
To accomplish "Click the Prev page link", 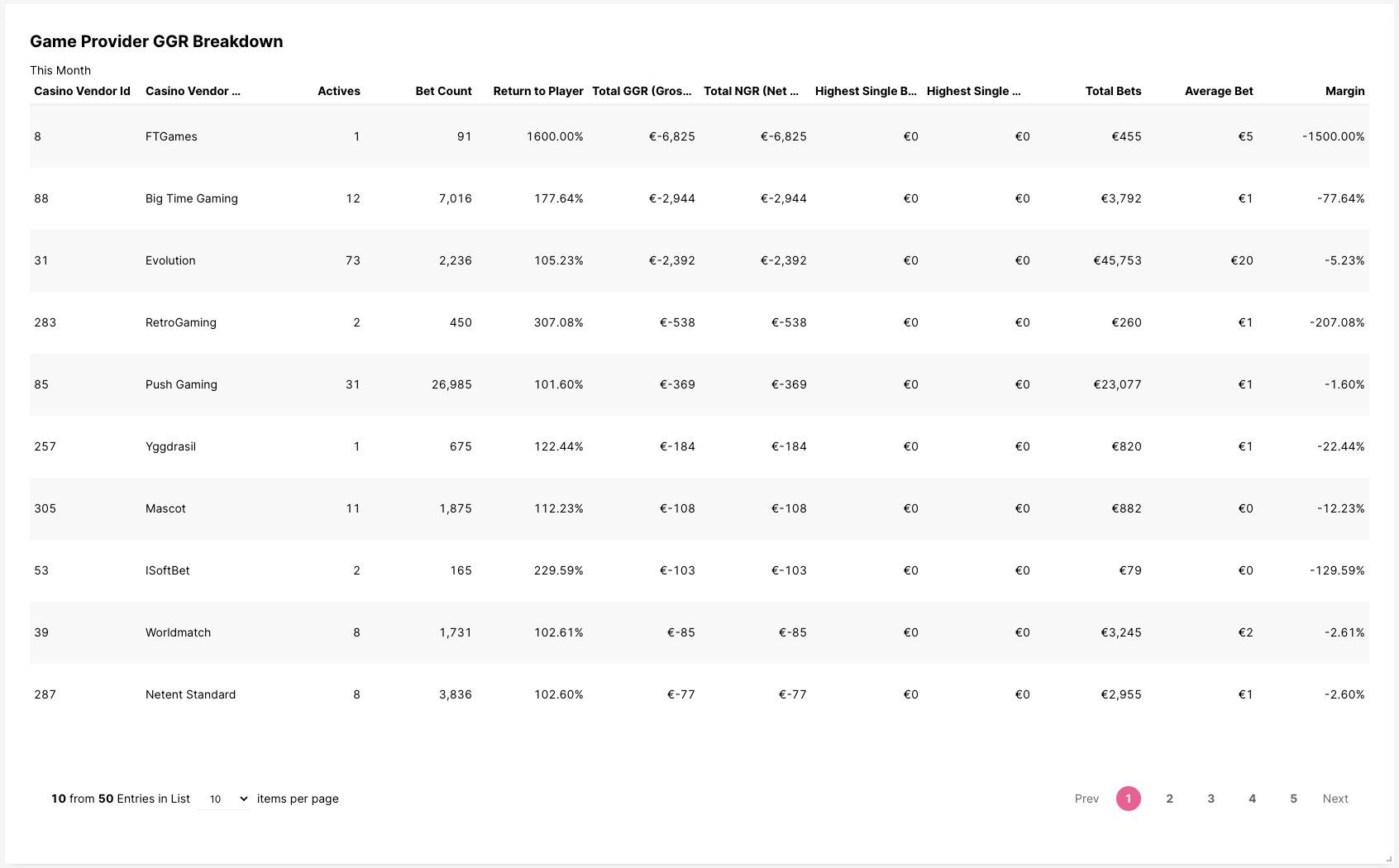I will pos(1086,799).
